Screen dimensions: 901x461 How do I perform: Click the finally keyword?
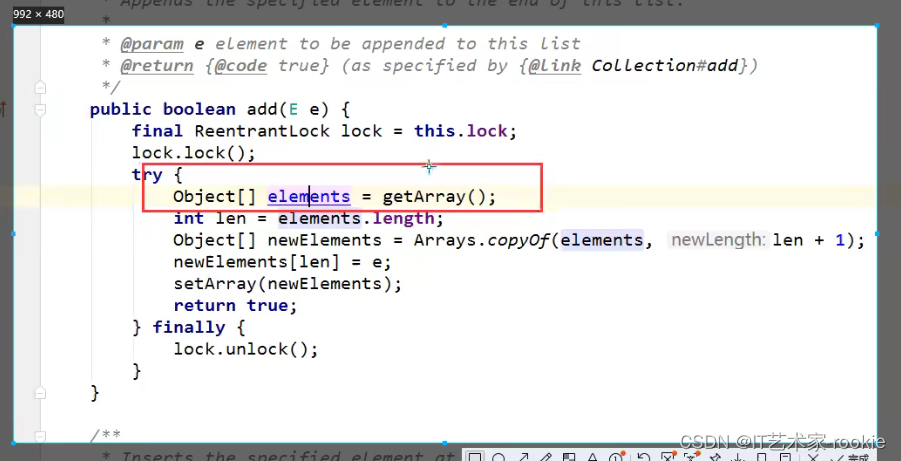pyautogui.click(x=189, y=328)
